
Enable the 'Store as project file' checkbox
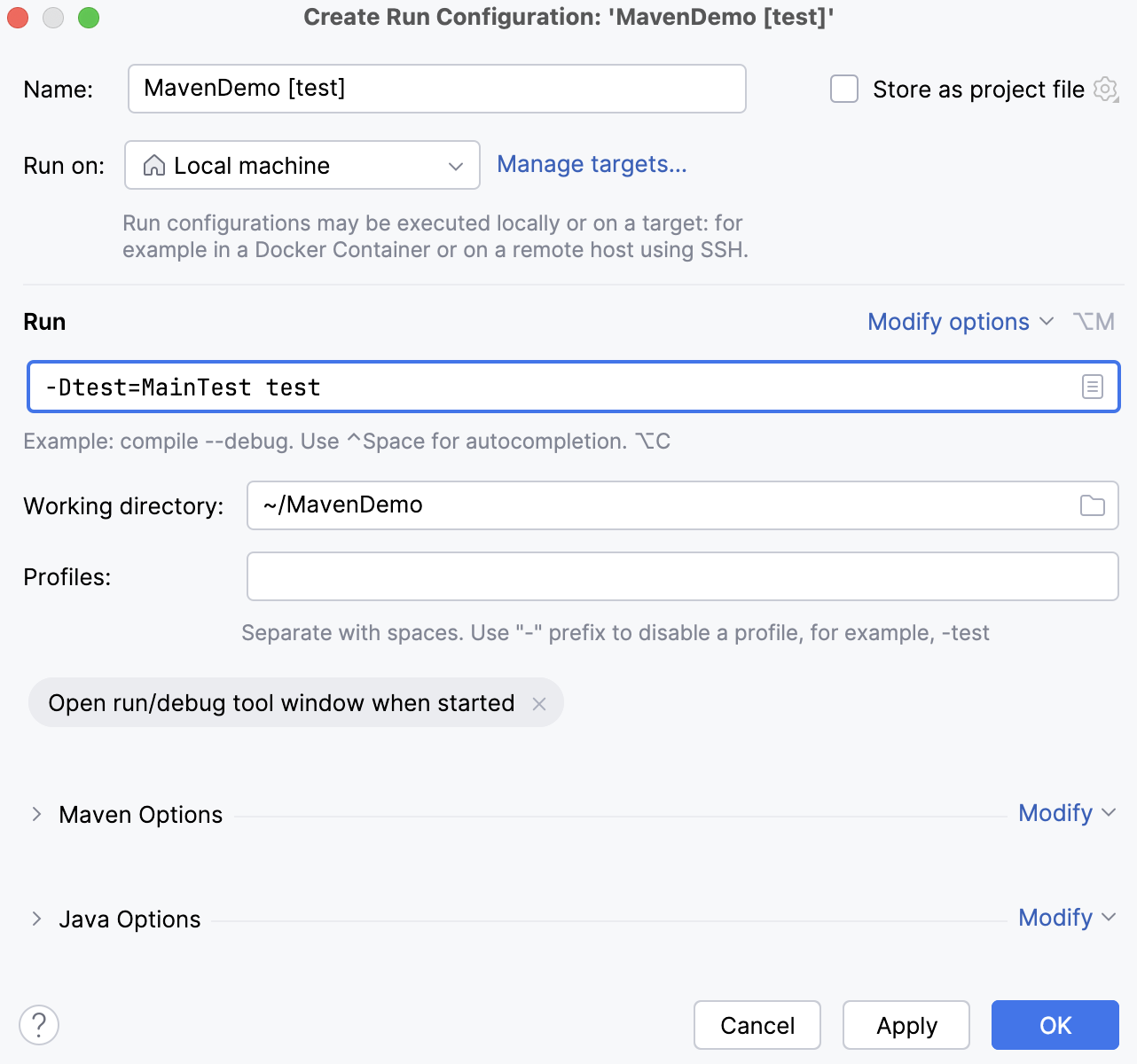tap(843, 89)
